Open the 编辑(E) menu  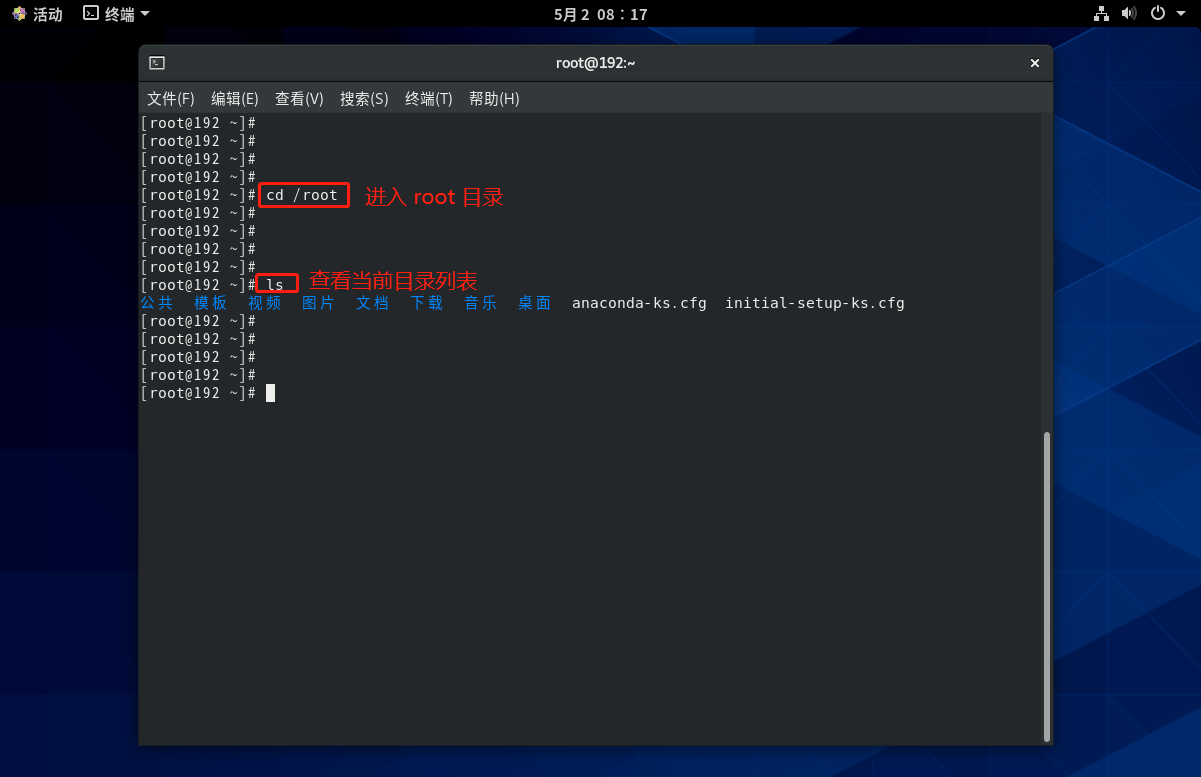click(x=235, y=99)
